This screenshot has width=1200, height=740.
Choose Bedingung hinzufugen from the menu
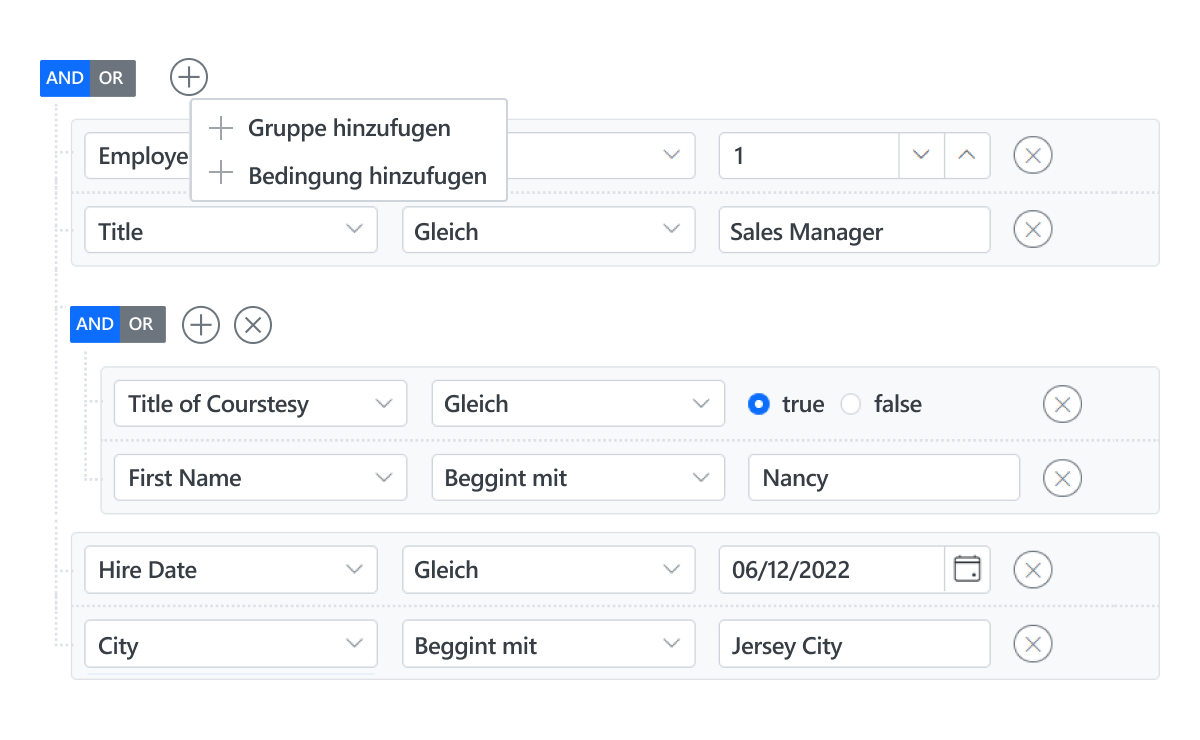367,176
